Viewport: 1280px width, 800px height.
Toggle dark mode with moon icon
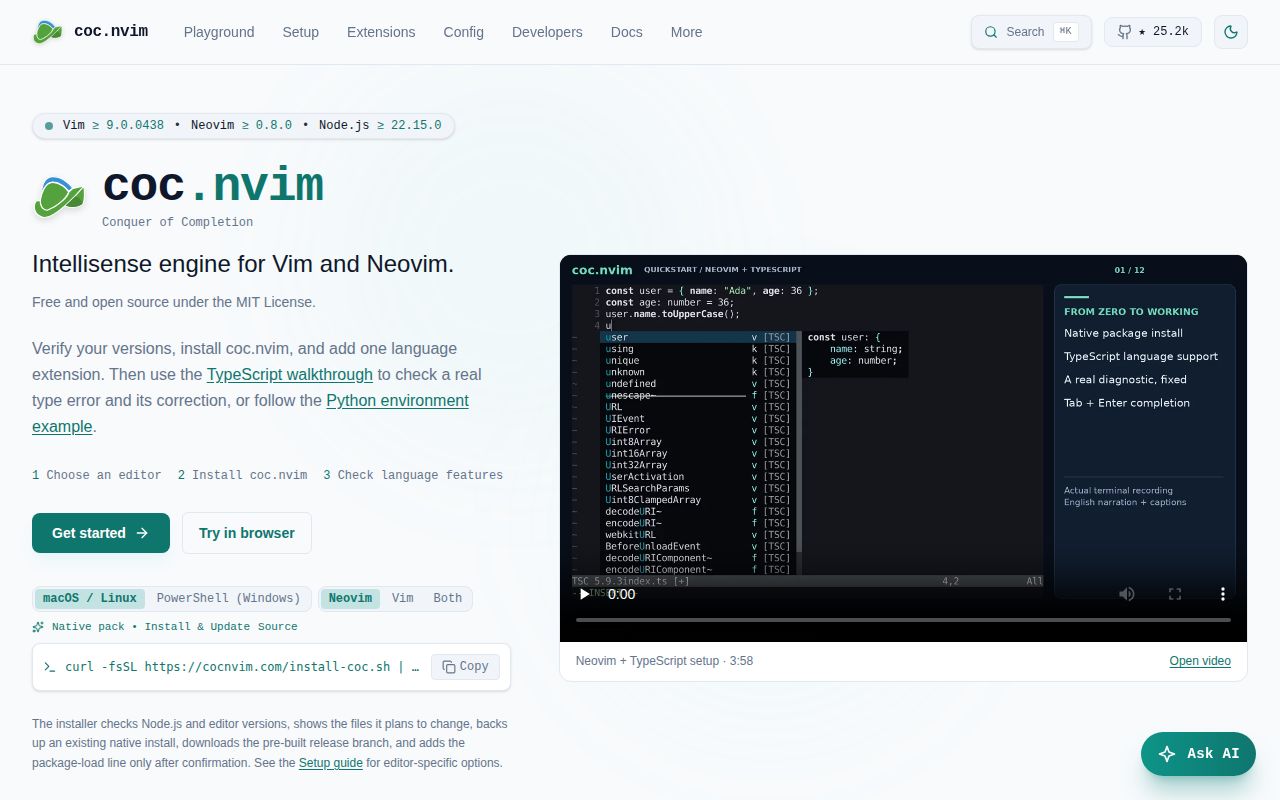(x=1231, y=32)
